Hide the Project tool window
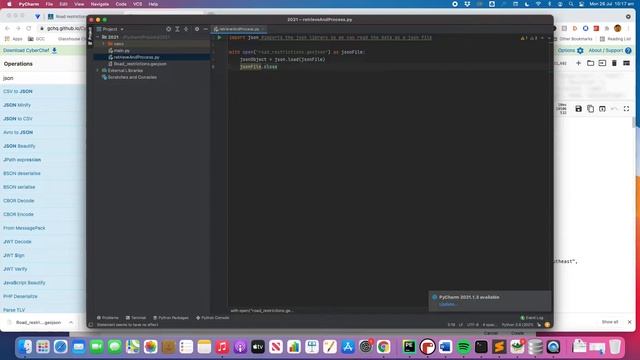This screenshot has height=360, width=640. tap(205, 29)
